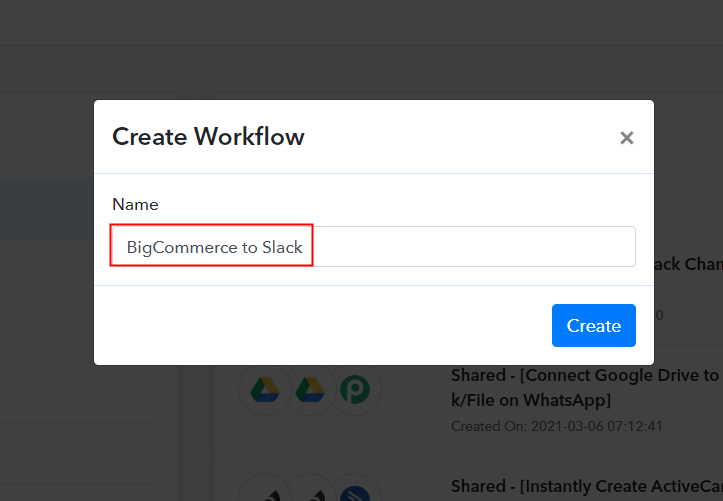The image size is (723, 501).
Task: Close the Create Workflow dialog
Action: (x=627, y=138)
